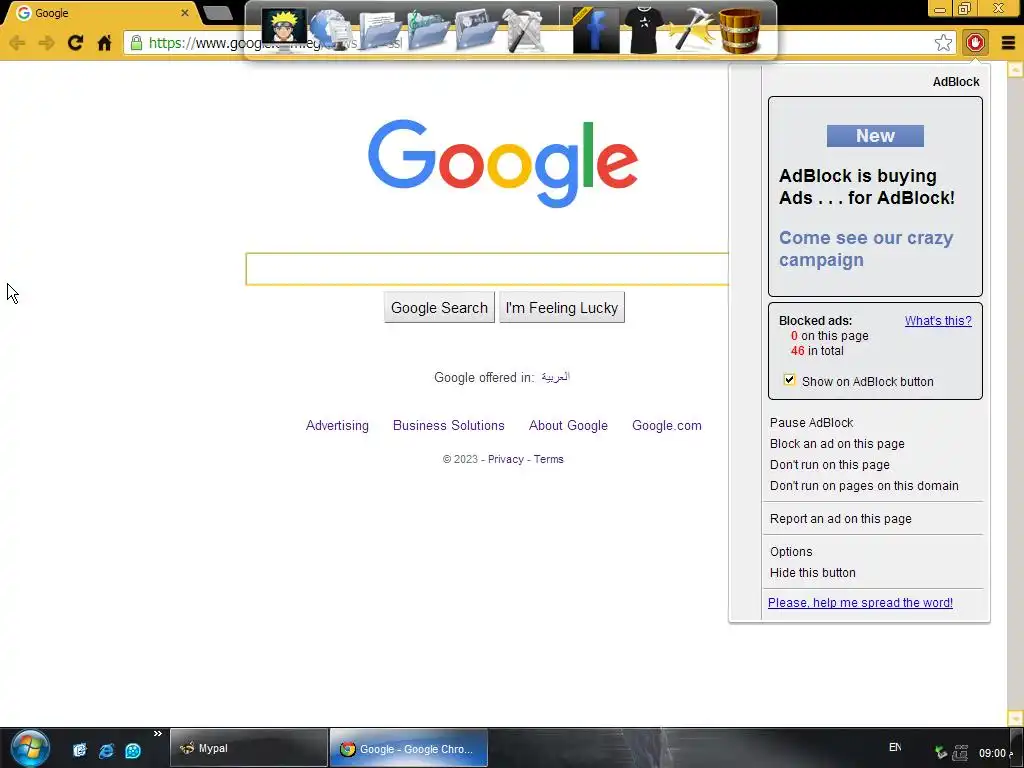Click the '46 in total' blocked count
This screenshot has width=1024, height=768.
[817, 351]
